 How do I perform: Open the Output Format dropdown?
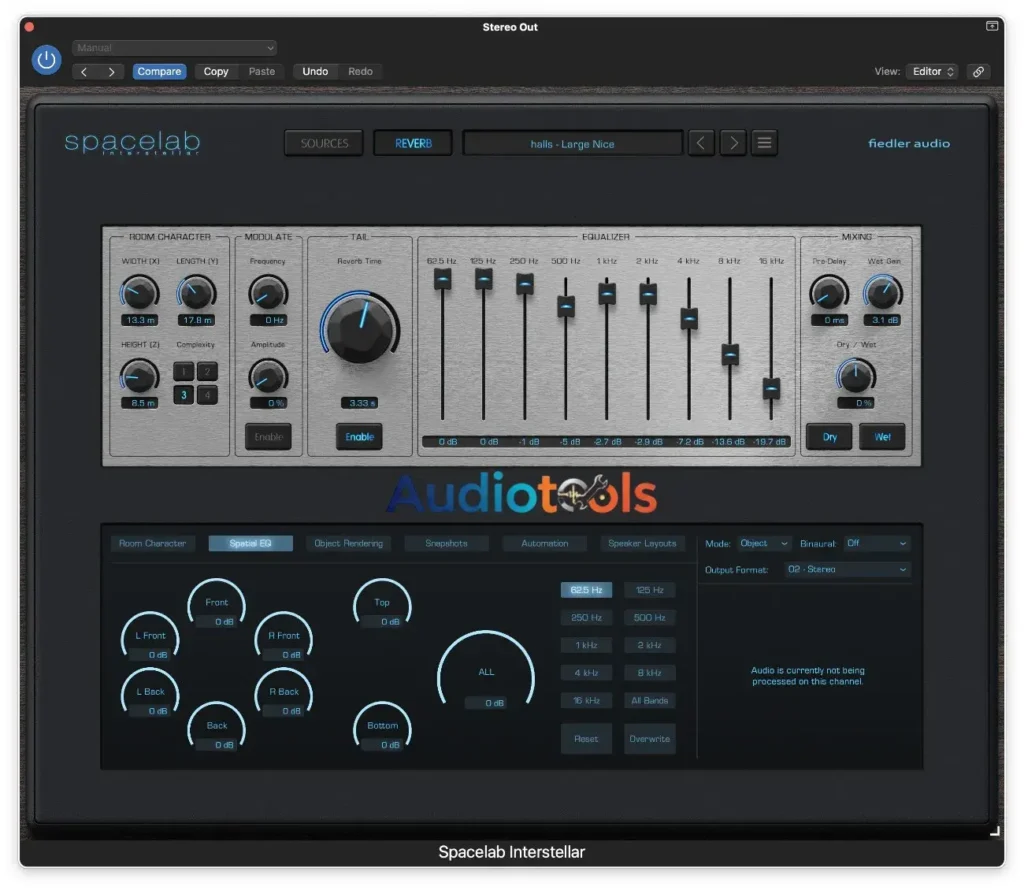click(x=847, y=567)
